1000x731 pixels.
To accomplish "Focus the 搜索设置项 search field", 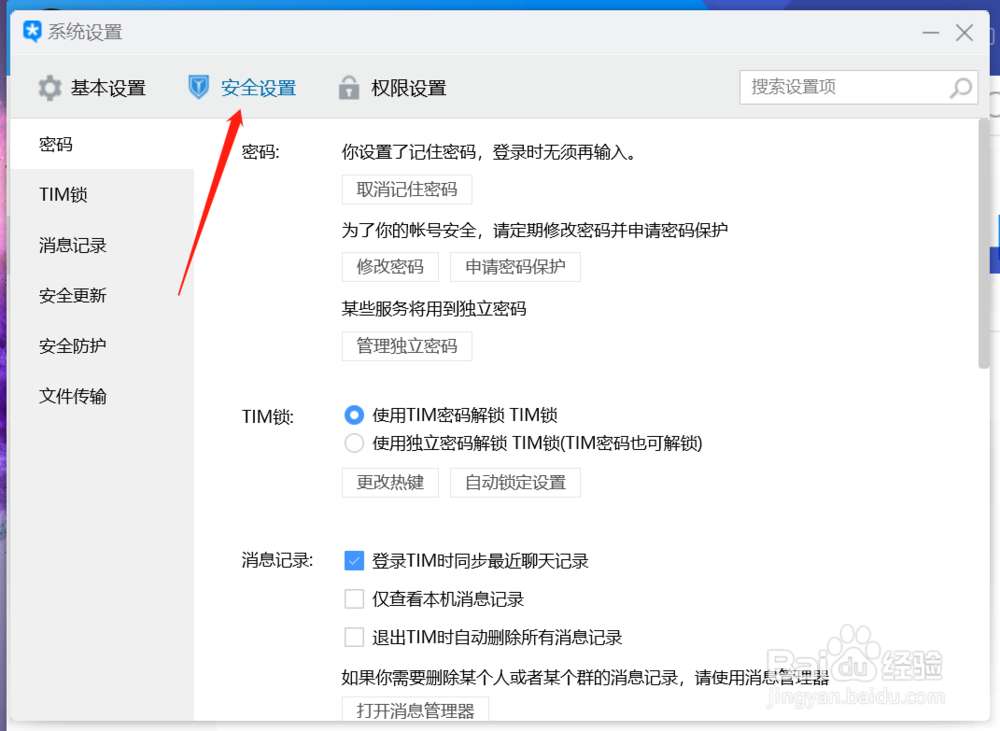I will pyautogui.click(x=858, y=87).
